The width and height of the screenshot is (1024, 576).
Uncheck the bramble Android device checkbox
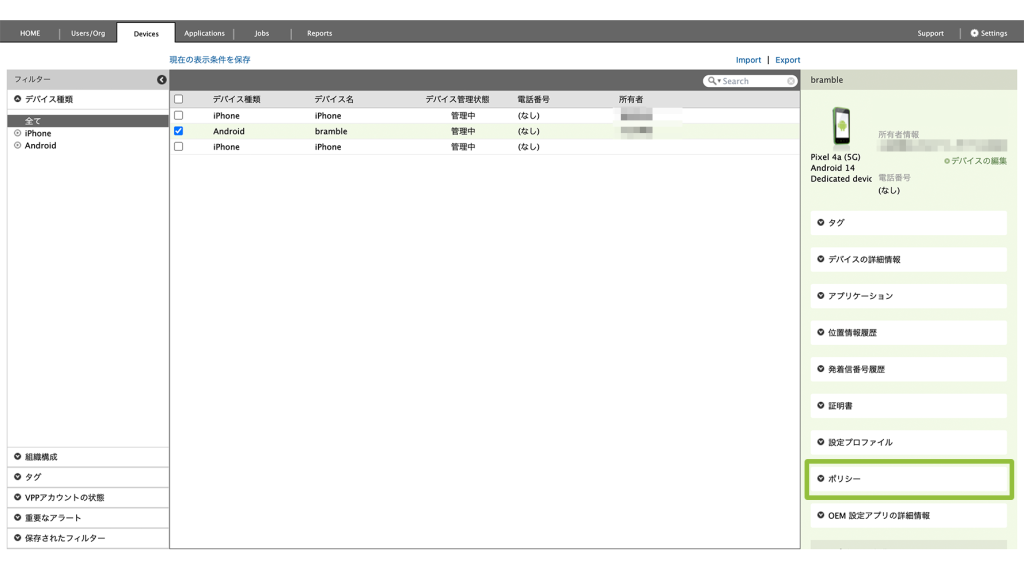[x=179, y=131]
